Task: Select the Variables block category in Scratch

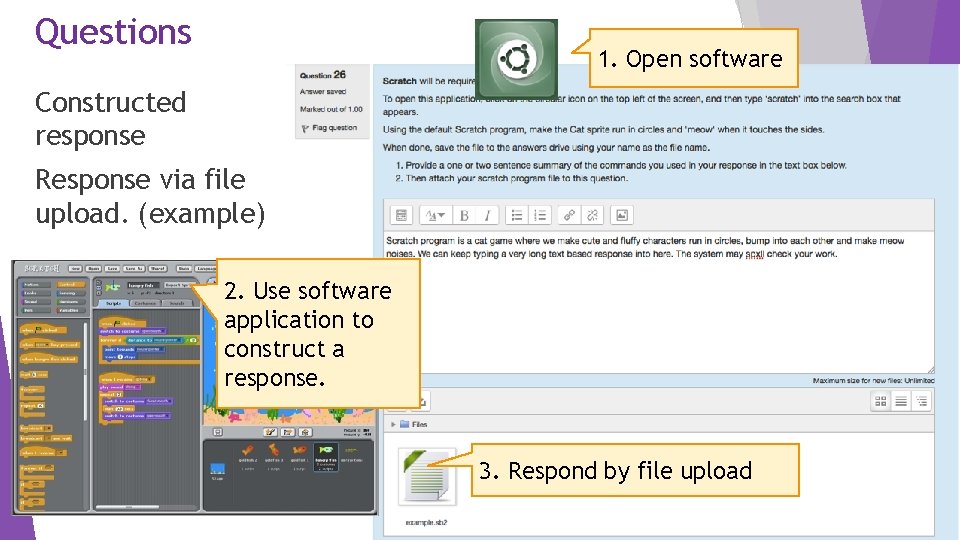Action: pos(71,310)
